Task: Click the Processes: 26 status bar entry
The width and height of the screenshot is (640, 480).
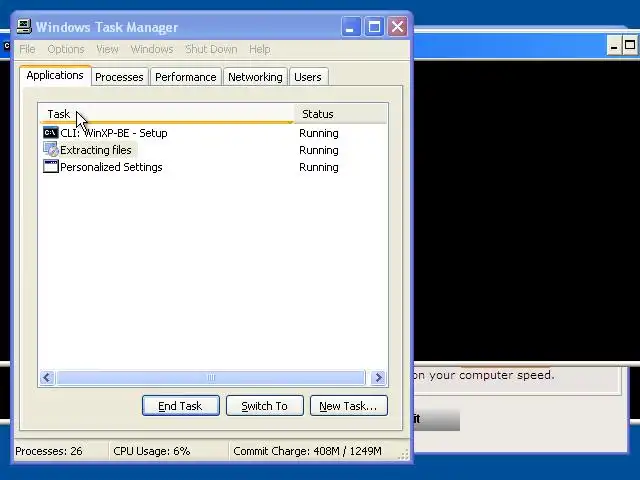Action: (49, 451)
